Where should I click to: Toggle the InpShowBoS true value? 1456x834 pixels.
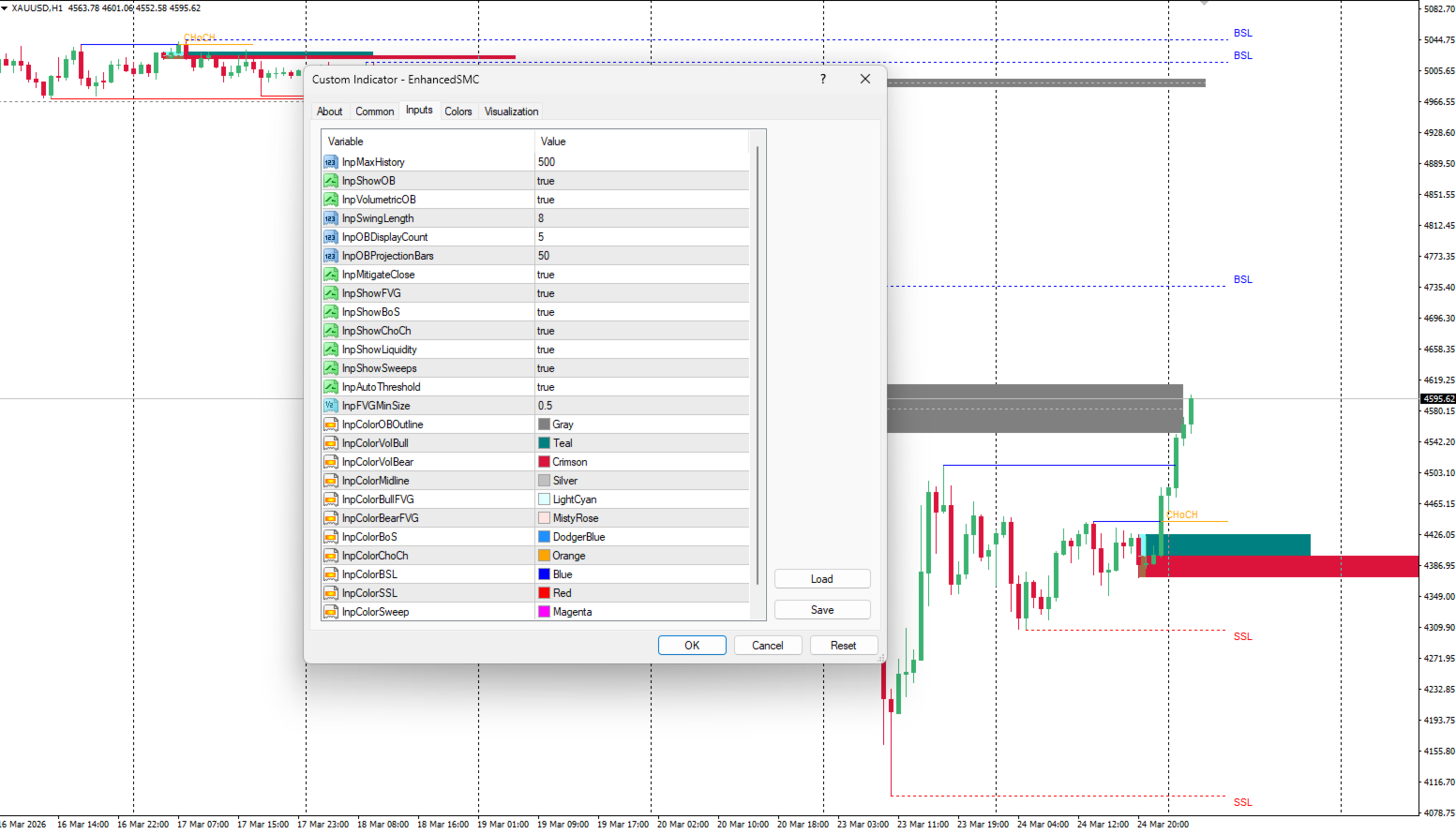(642, 312)
